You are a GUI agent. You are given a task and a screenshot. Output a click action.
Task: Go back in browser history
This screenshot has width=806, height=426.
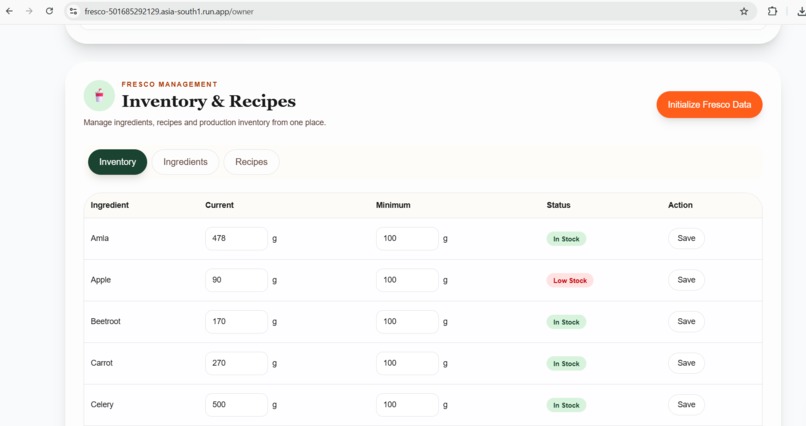pyautogui.click(x=9, y=11)
